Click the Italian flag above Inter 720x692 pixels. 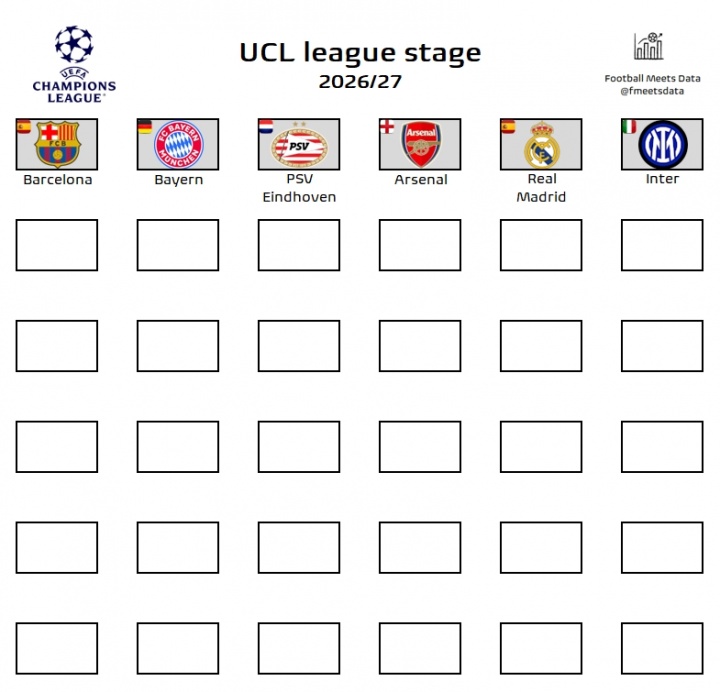[x=629, y=127]
